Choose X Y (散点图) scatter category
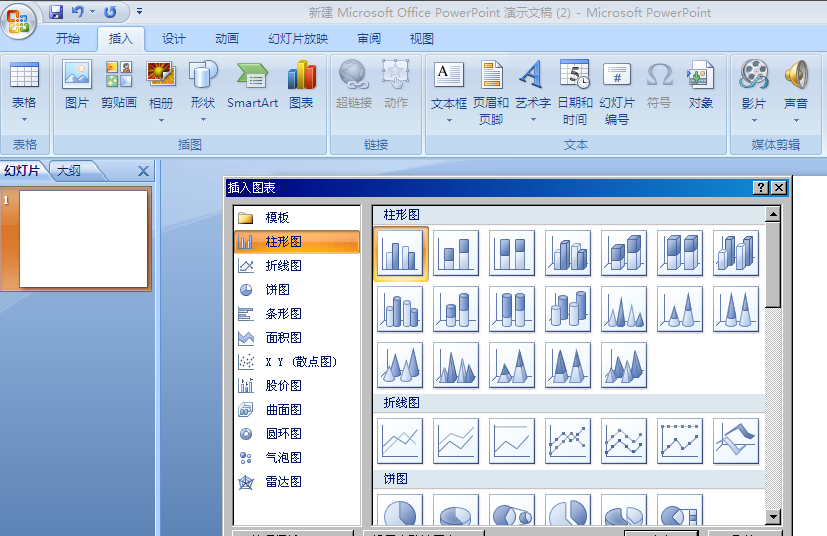The width and height of the screenshot is (827, 536). tap(296, 361)
